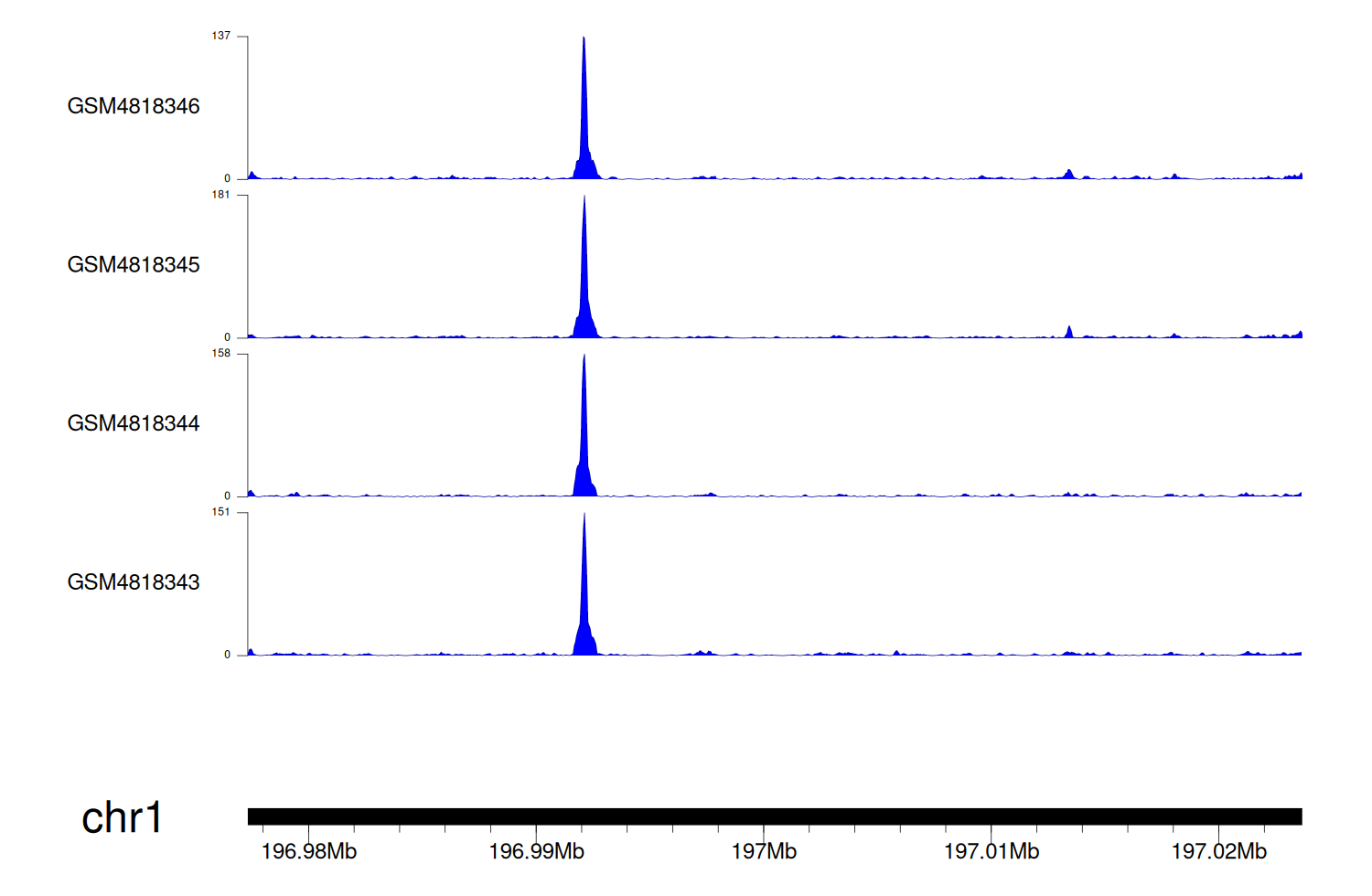Click the 196.99Mb axis position label
Image resolution: width=1372 pixels, height=896 pixels.
click(x=537, y=852)
